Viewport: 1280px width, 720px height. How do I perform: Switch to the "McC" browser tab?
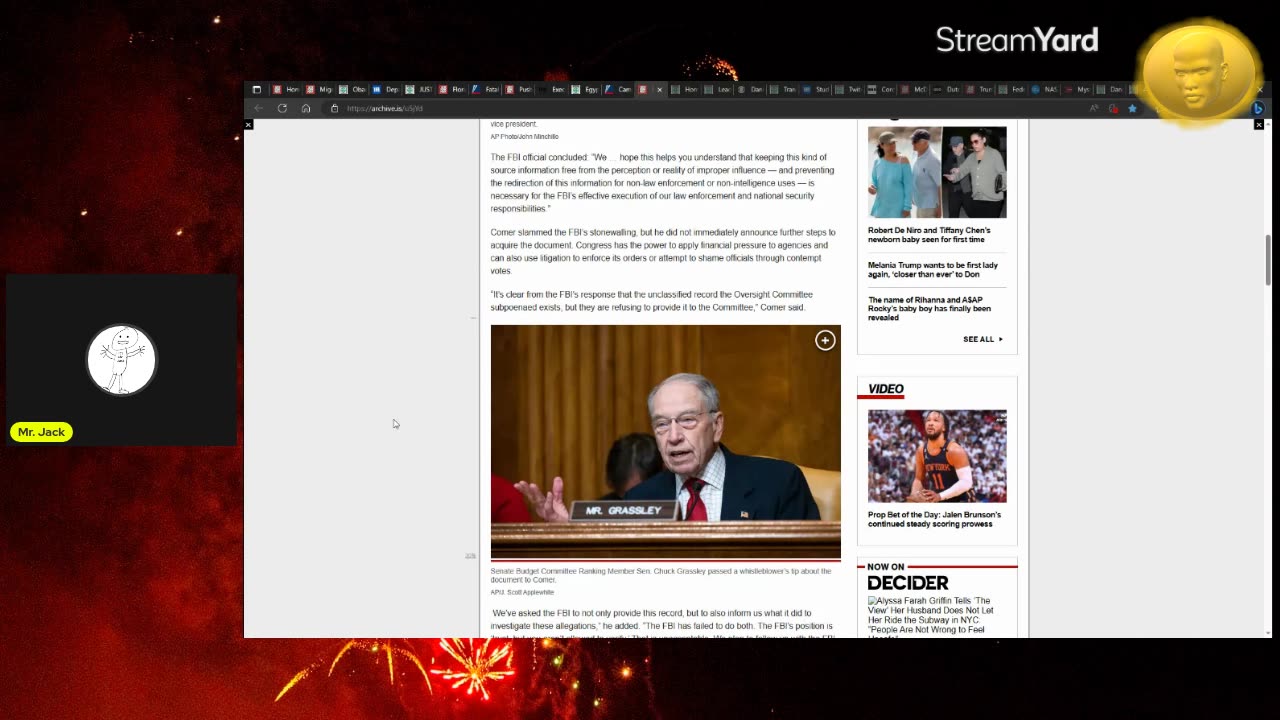click(x=914, y=89)
